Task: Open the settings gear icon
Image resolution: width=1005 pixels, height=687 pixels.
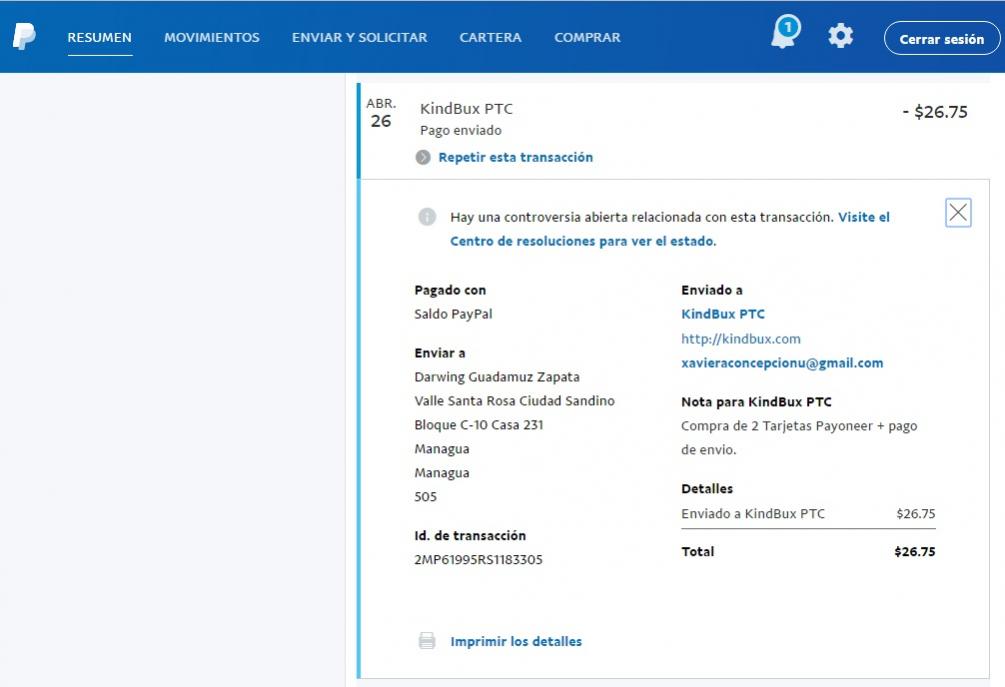Action: (x=840, y=36)
